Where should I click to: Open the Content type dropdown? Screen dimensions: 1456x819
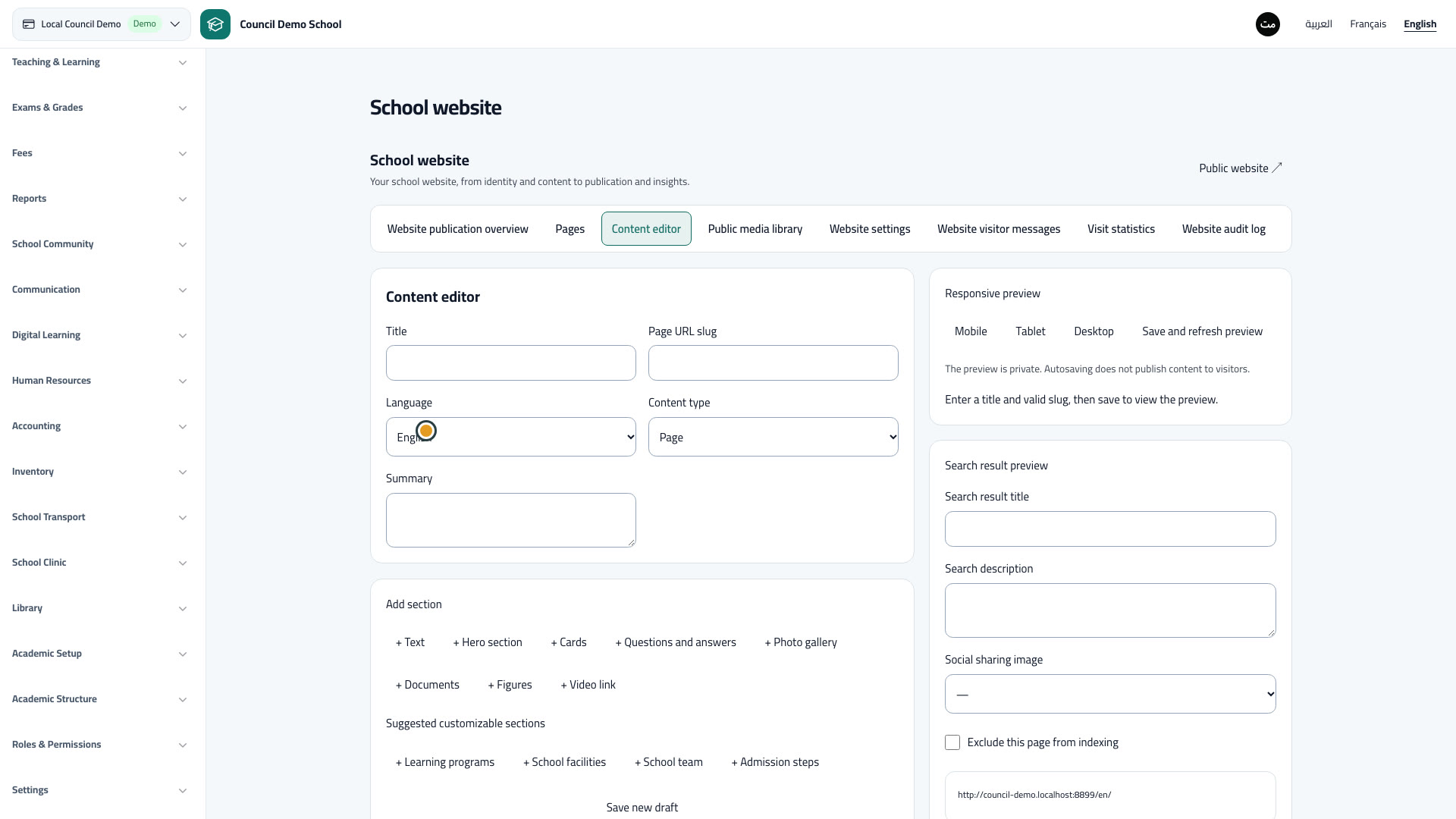[x=773, y=437]
